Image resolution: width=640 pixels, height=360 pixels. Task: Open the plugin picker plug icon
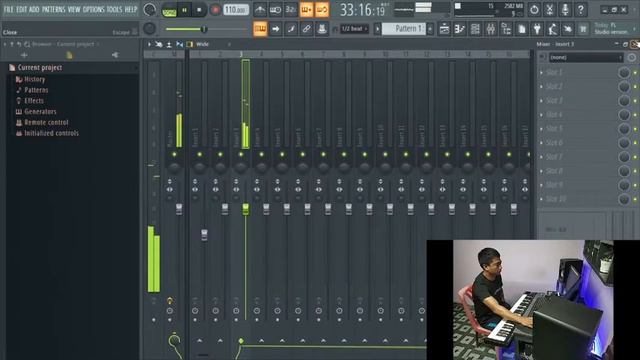(x=537, y=29)
